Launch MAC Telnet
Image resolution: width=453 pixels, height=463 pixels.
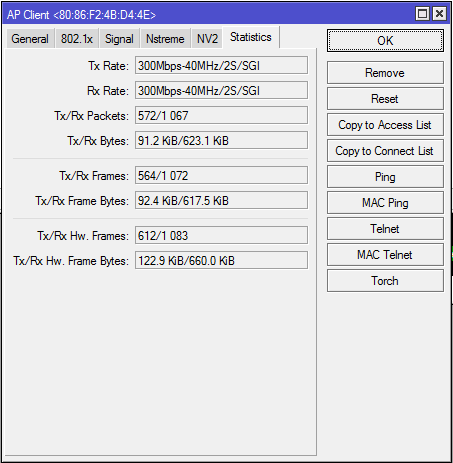pos(385,254)
